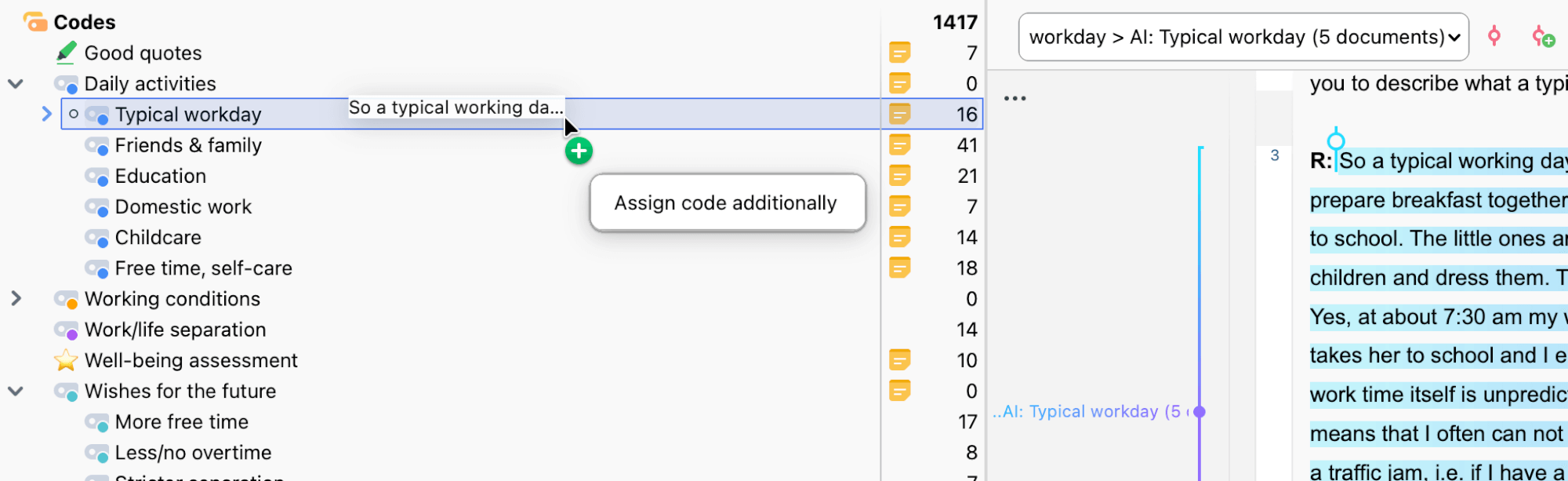
Task: Click the cyan selection start handle
Action: click(x=1336, y=142)
